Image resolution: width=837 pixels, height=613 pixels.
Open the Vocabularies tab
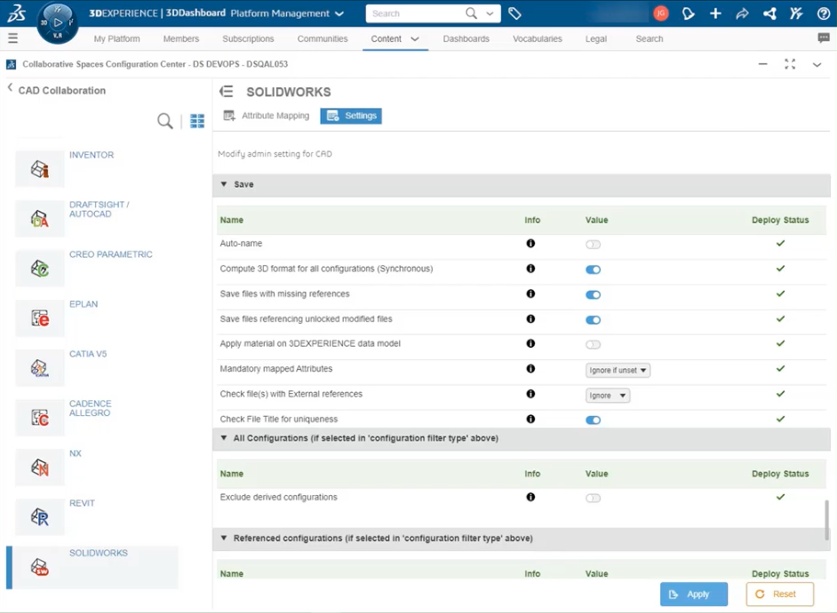[538, 39]
